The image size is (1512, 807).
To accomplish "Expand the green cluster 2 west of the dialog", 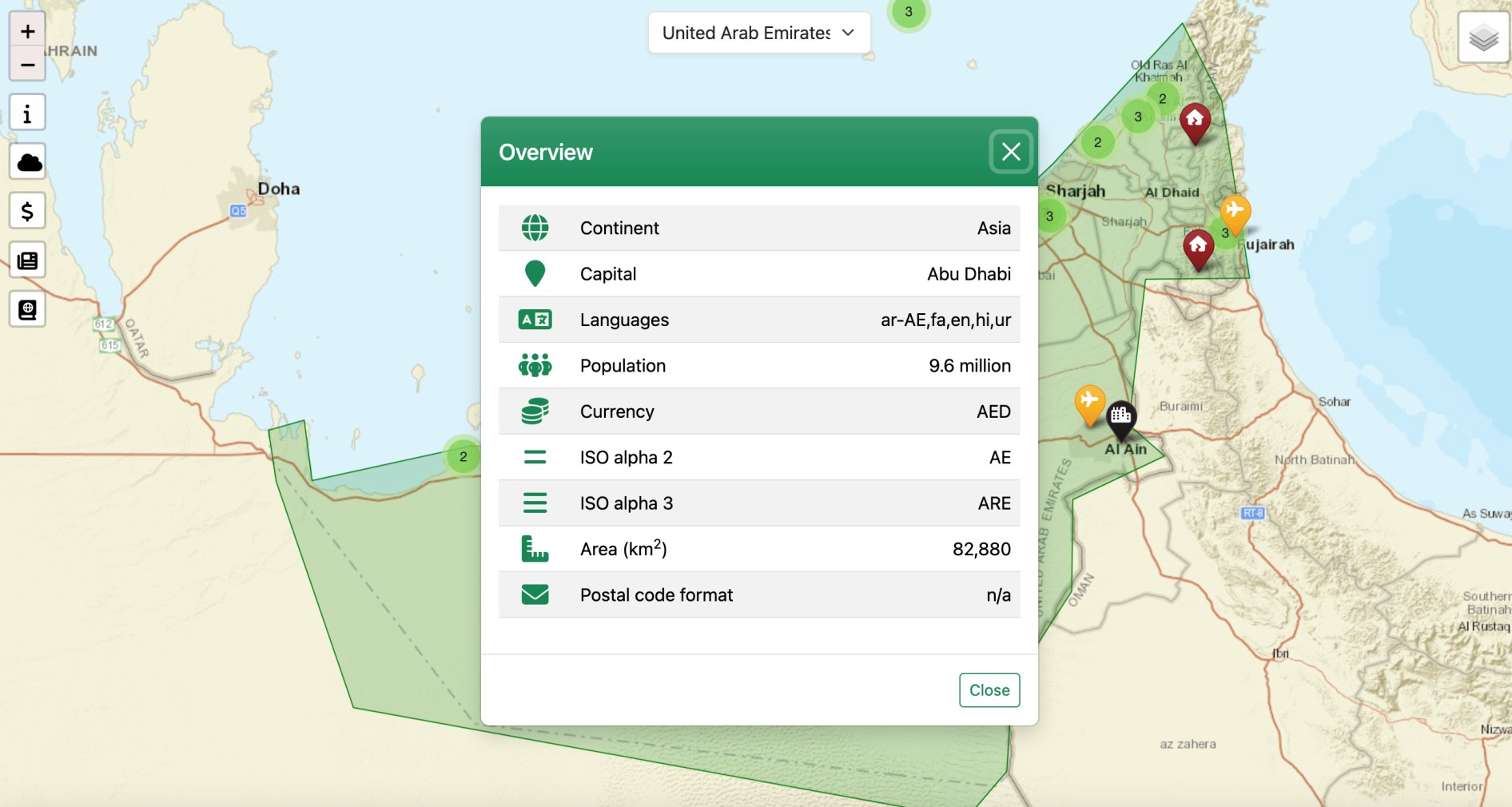I will point(463,457).
